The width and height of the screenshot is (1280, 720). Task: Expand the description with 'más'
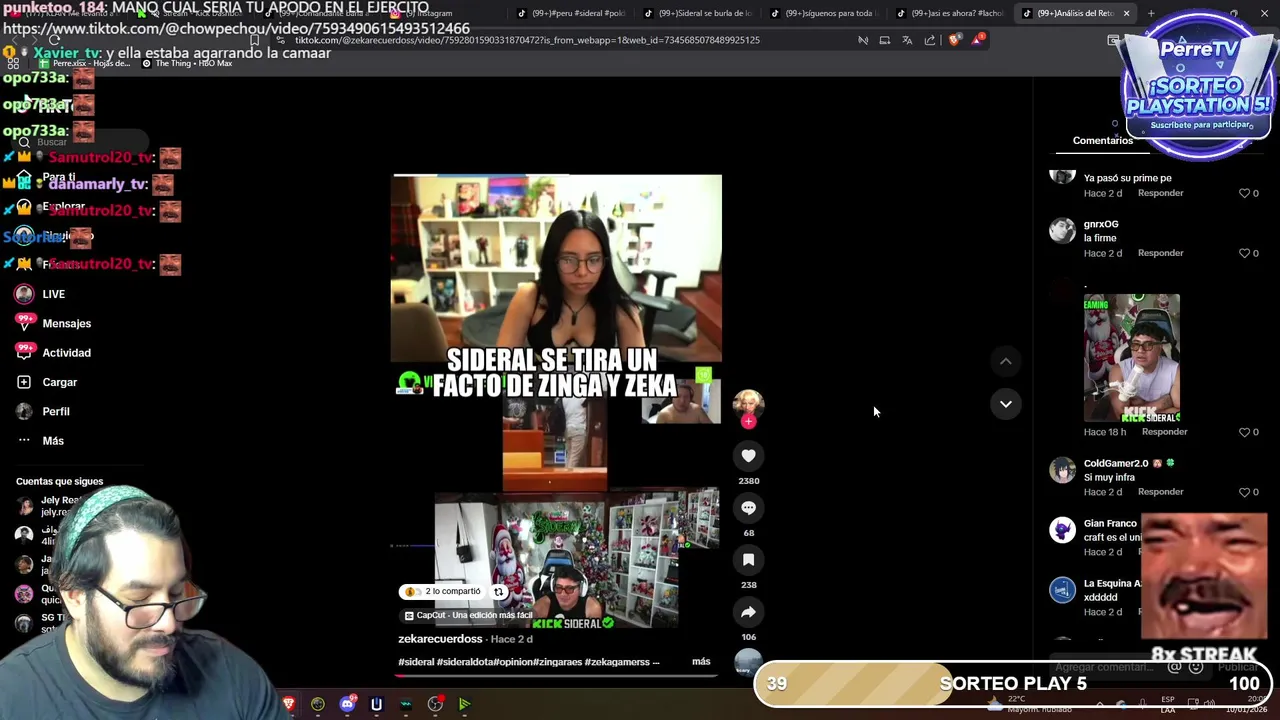tap(701, 661)
